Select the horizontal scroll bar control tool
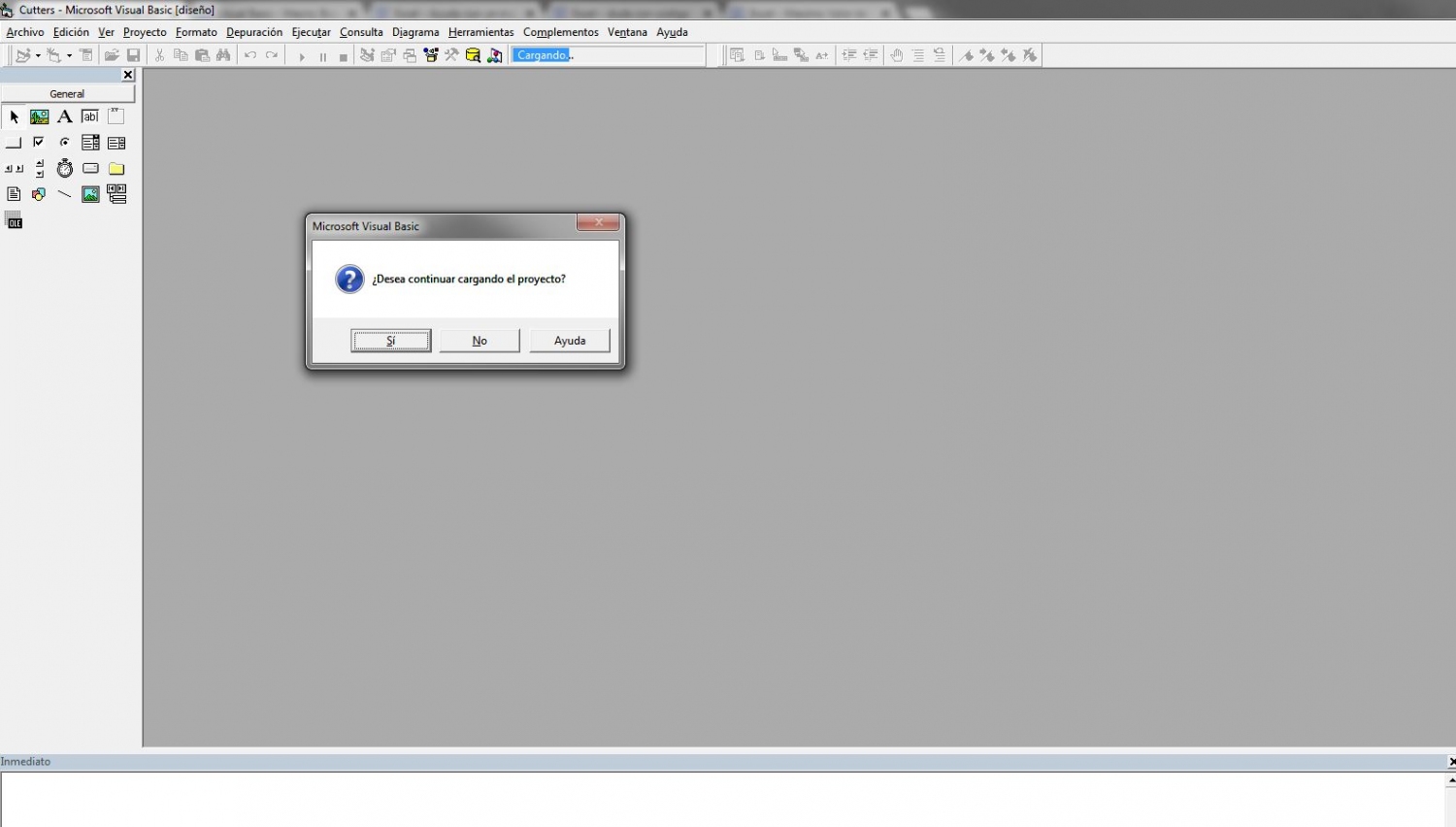The image size is (1456, 827). pos(14,169)
